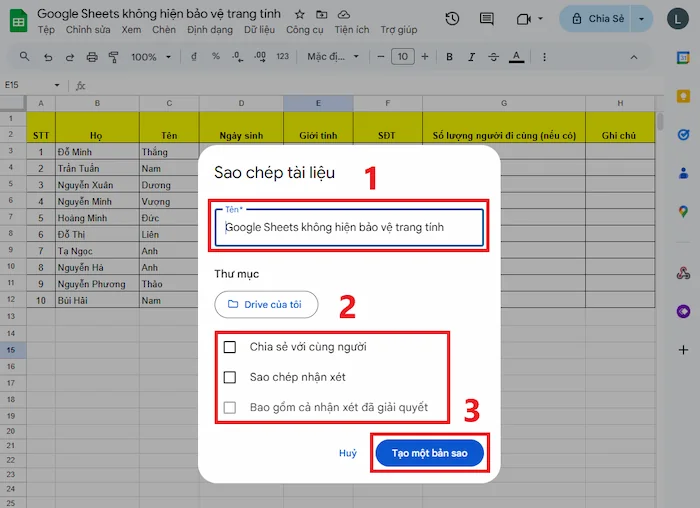The width and height of the screenshot is (700, 508).
Task: Click the paint format roller icon
Action: (114, 57)
